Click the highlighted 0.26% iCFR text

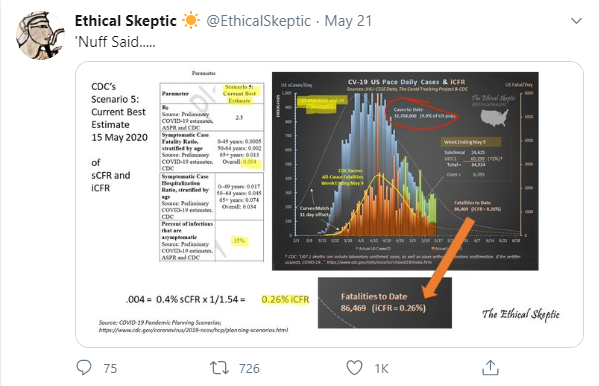pos(285,299)
